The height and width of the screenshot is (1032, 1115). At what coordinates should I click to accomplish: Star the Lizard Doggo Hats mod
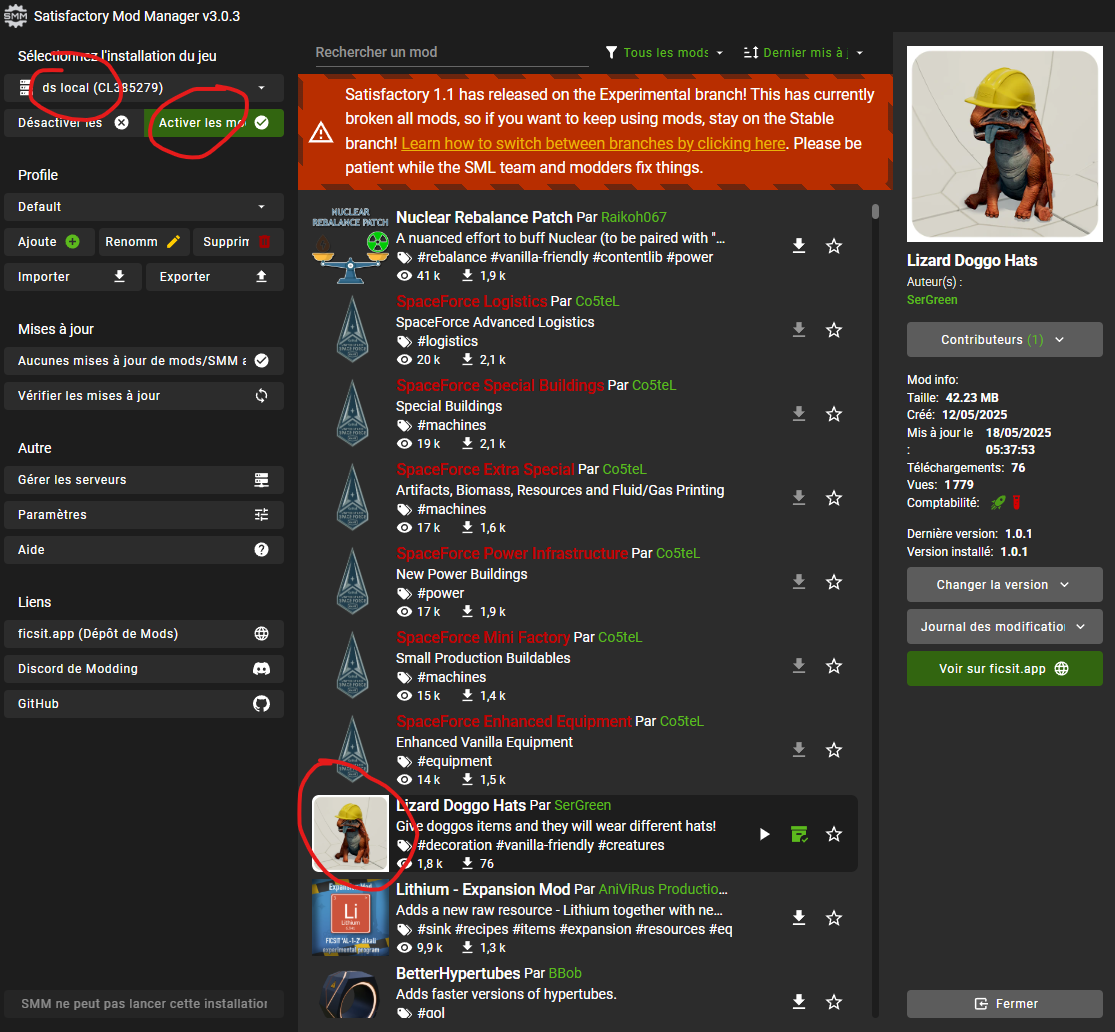click(x=833, y=834)
